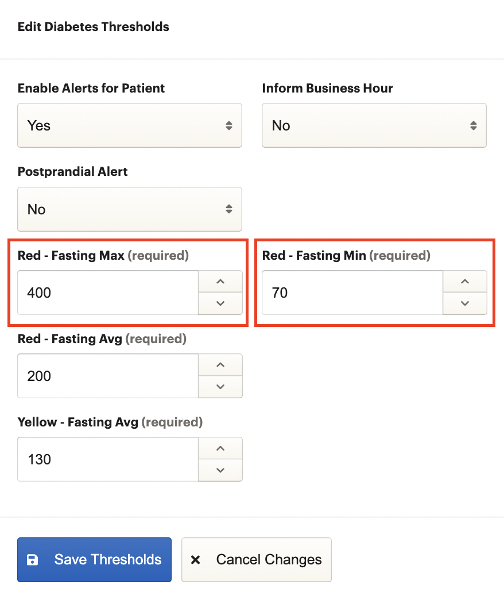
Task: Click Cancel Changes button
Action: coord(256,559)
